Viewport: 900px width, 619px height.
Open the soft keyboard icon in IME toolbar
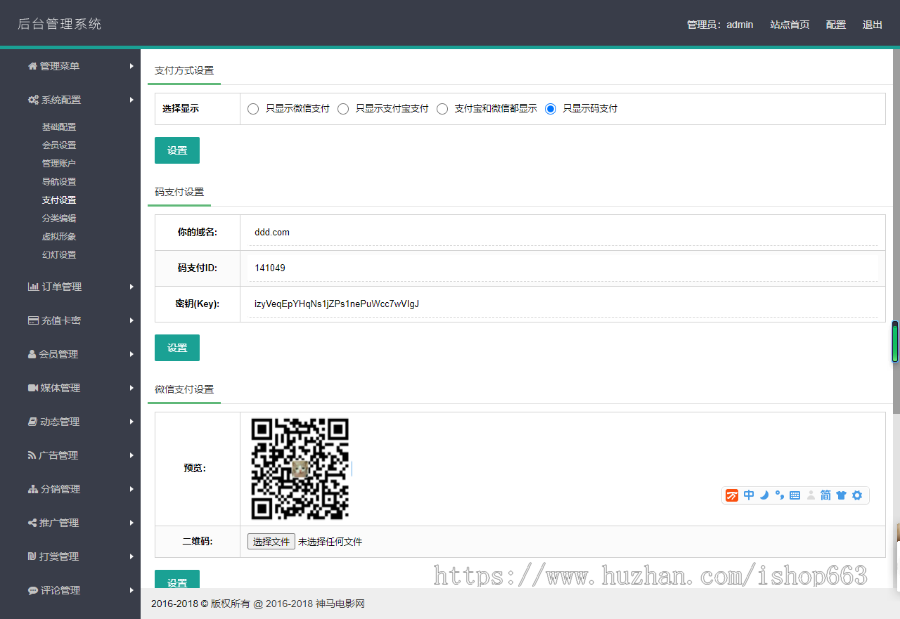pos(795,496)
